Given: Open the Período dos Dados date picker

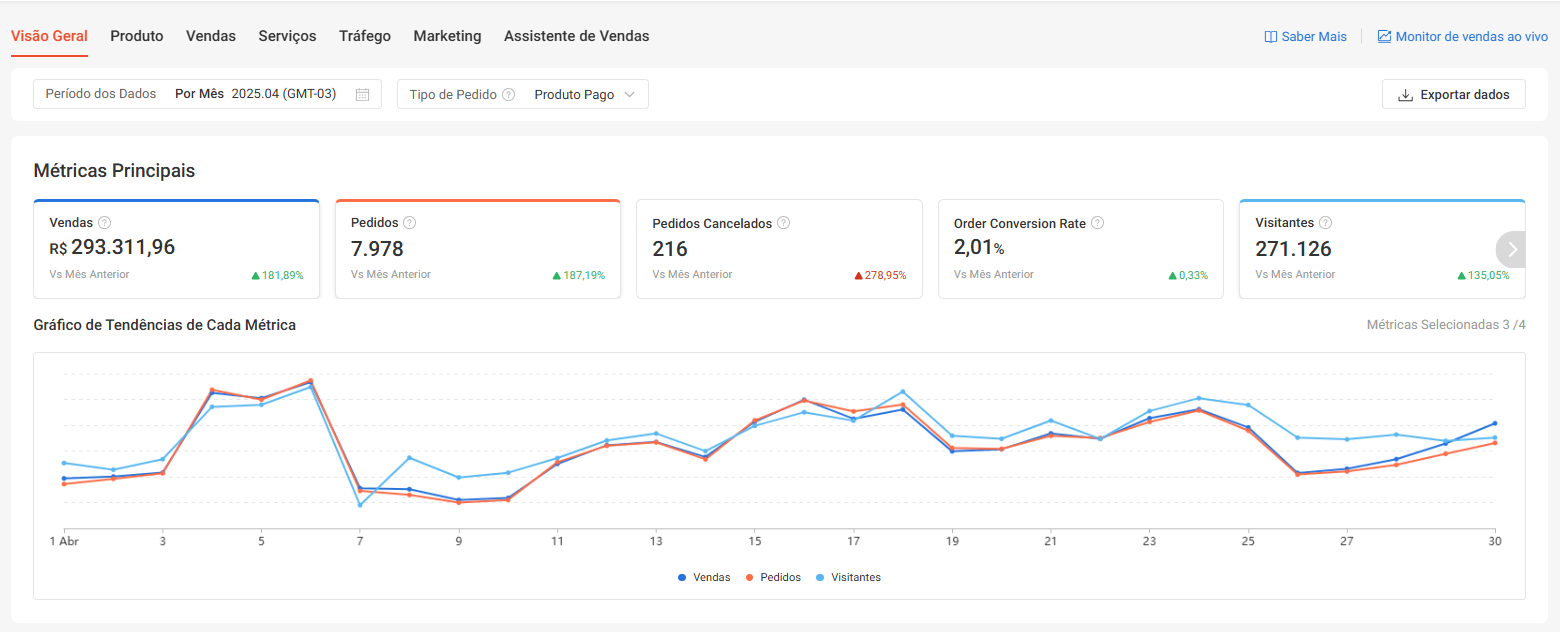Looking at the screenshot, I should [207, 94].
